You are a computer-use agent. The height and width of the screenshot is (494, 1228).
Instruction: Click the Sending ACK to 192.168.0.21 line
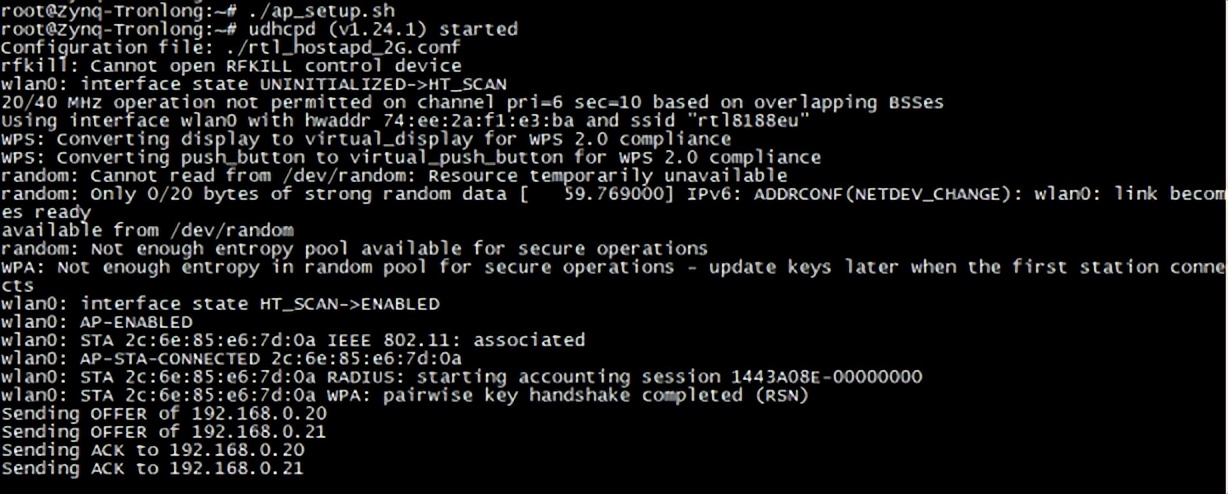pos(152,468)
